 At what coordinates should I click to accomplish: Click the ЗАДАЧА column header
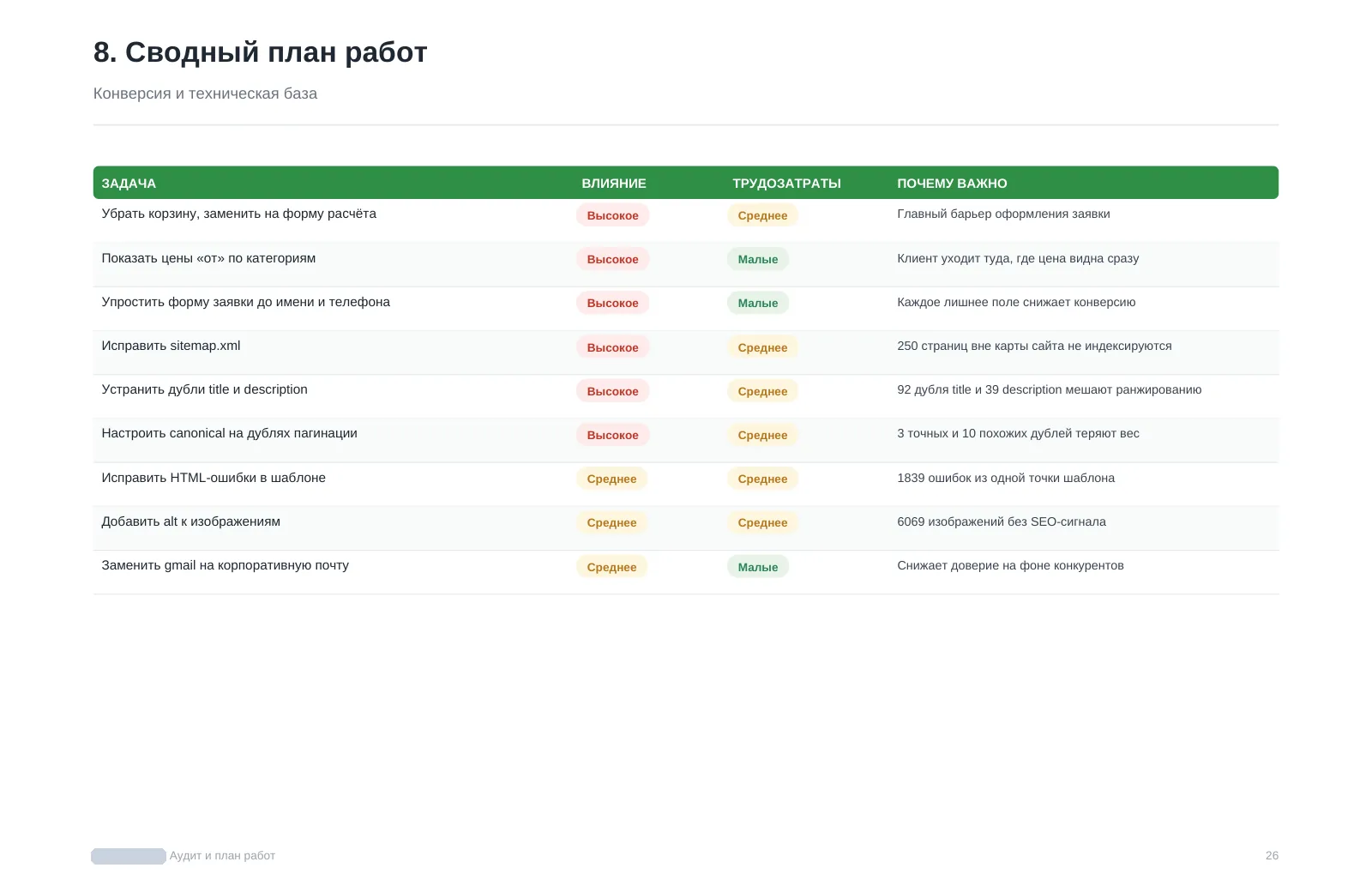129,184
